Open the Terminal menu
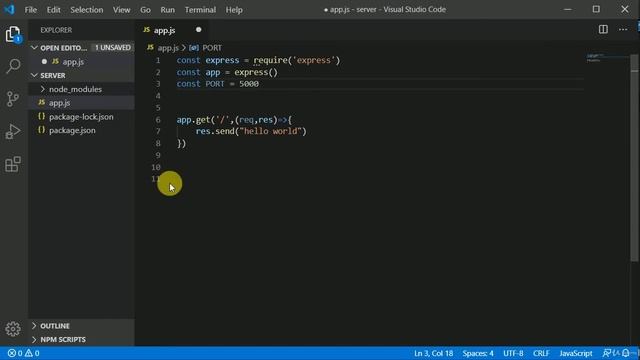The height and width of the screenshot is (360, 640). coord(200,9)
